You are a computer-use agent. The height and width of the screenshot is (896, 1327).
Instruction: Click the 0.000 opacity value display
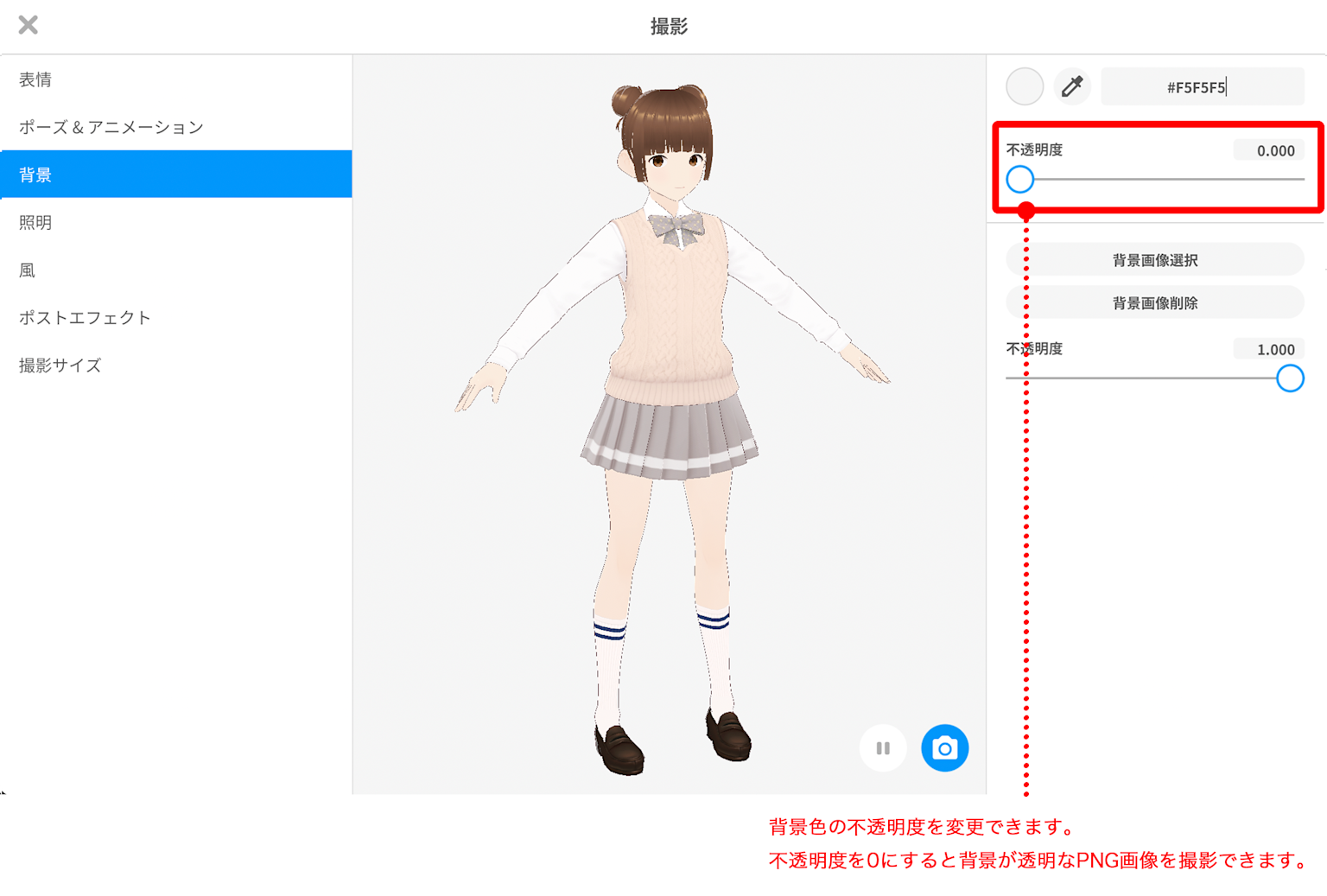pos(1270,149)
